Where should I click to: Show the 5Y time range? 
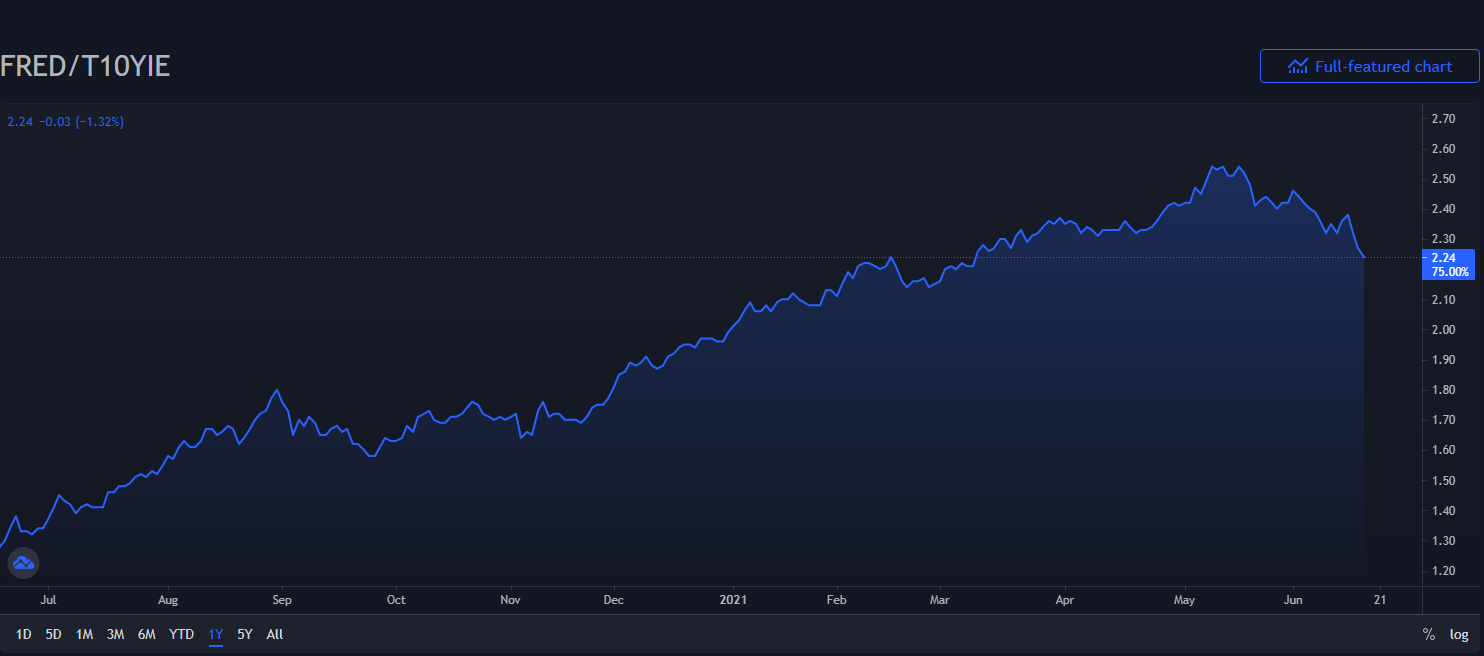245,634
